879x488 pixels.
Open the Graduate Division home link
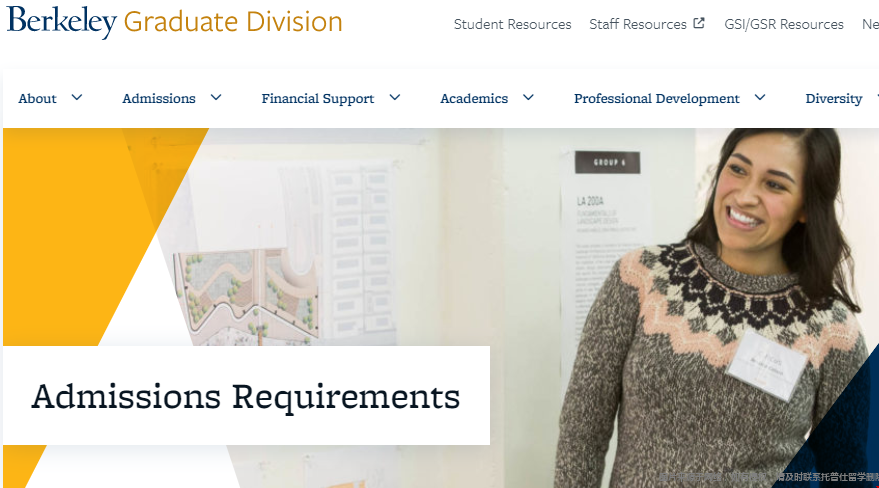tap(233, 22)
